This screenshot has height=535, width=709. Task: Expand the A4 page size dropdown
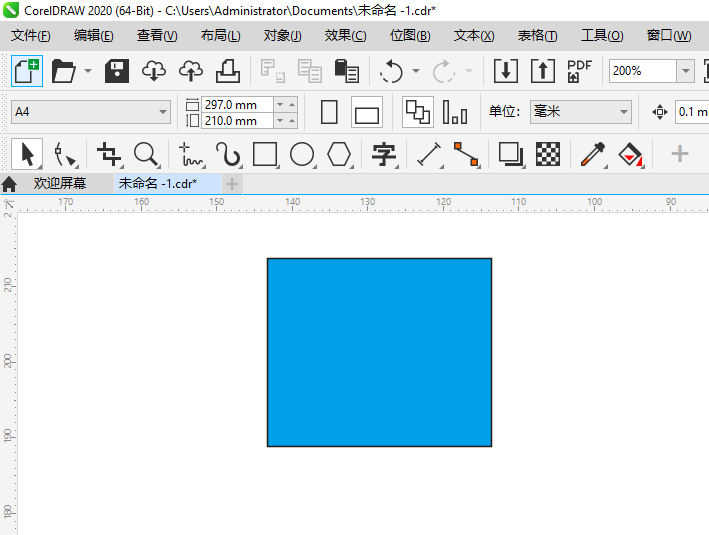[x=163, y=112]
